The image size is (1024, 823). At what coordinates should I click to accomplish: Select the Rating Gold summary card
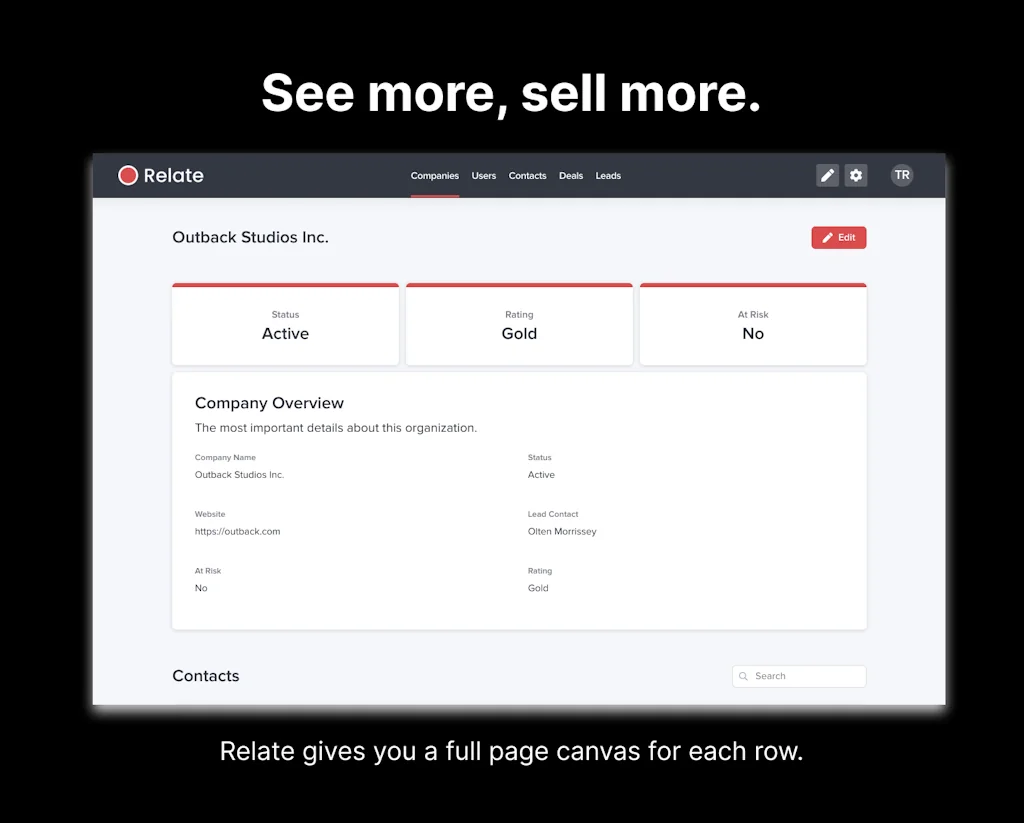click(519, 325)
